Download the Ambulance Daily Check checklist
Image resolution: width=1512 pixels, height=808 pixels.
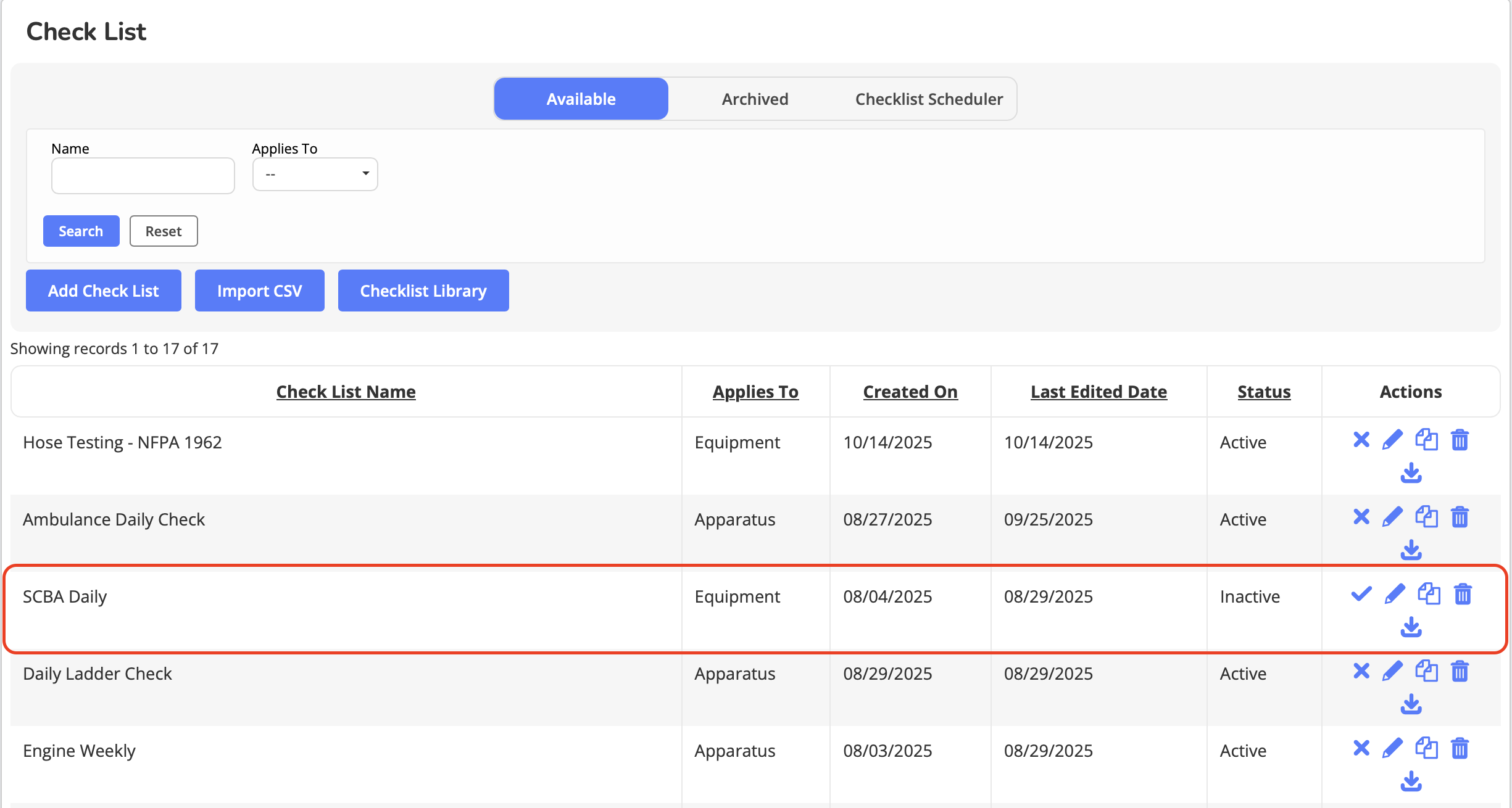pos(1411,550)
